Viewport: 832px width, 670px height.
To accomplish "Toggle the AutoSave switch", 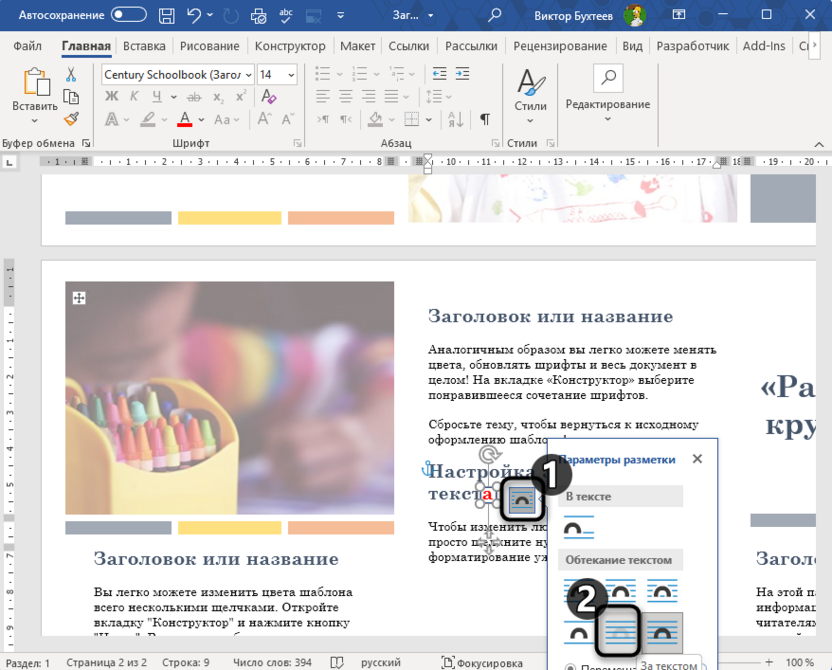I will [129, 15].
